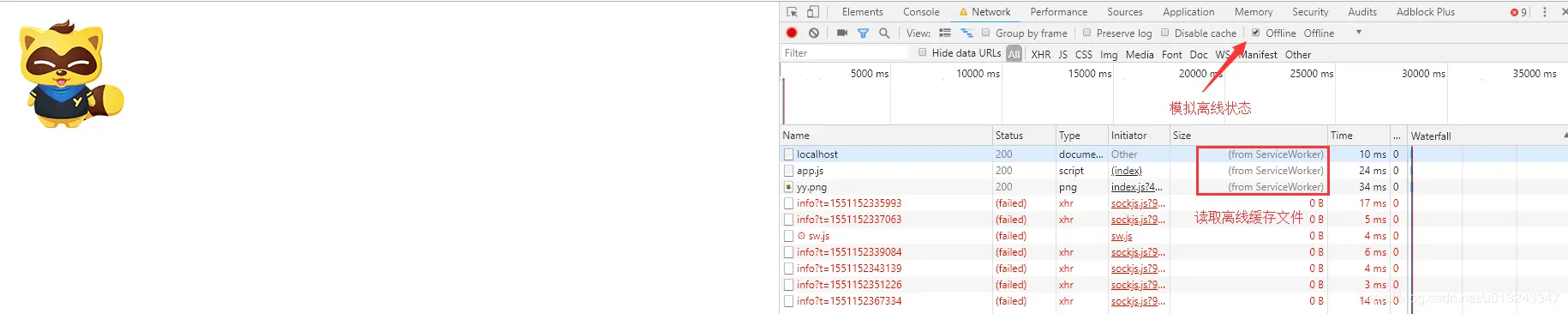The width and height of the screenshot is (1568, 314).
Task: Filter requests by Img
Action: click(x=1109, y=54)
